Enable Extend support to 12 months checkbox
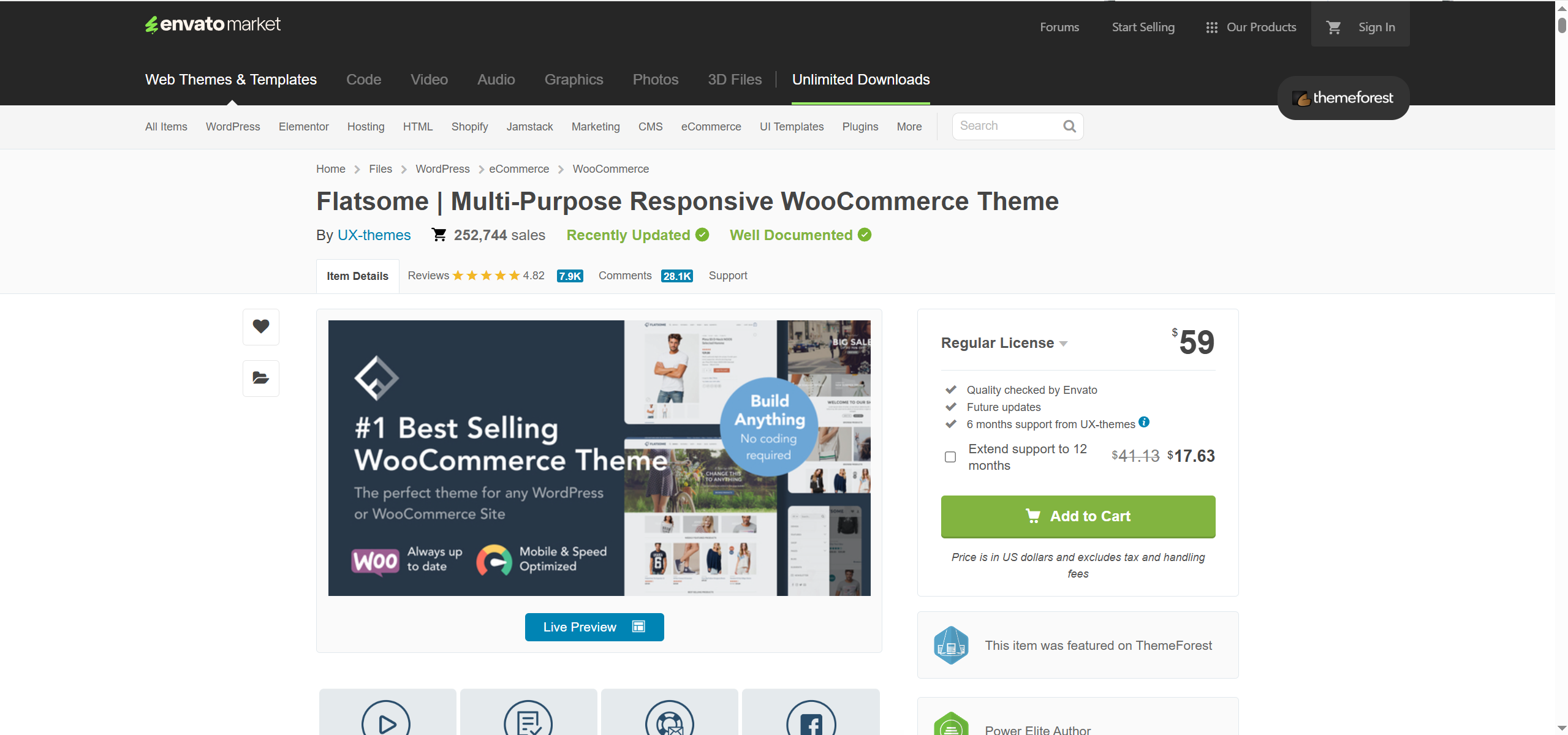The height and width of the screenshot is (735, 1568). (x=950, y=457)
